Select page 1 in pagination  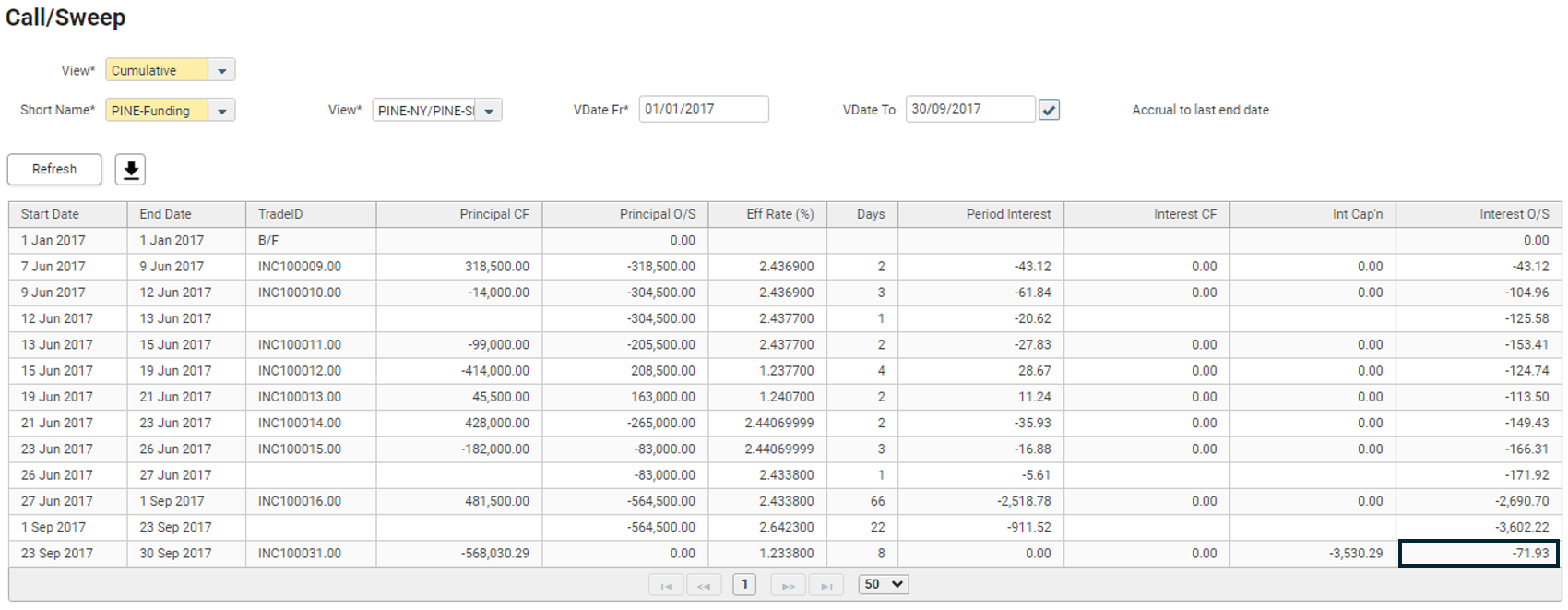pyautogui.click(x=744, y=584)
